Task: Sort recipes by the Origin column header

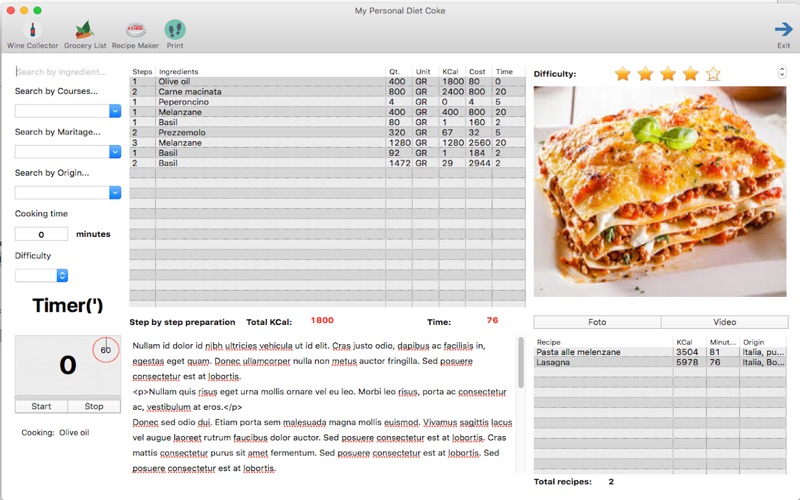Action: point(763,342)
